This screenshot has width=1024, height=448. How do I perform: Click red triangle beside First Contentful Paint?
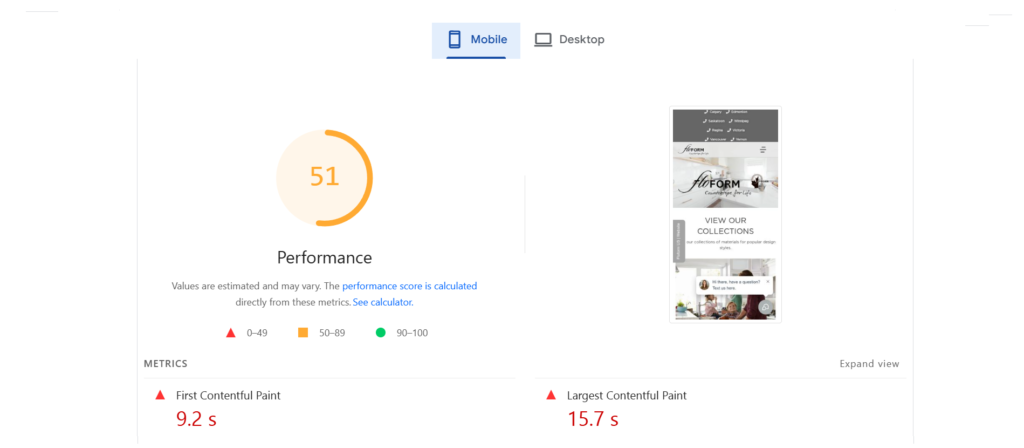159,395
